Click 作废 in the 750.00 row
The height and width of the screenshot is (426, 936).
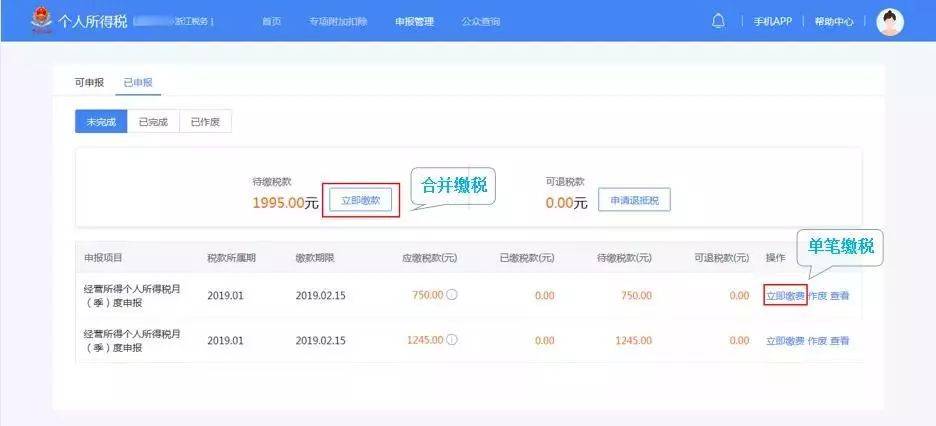817,295
